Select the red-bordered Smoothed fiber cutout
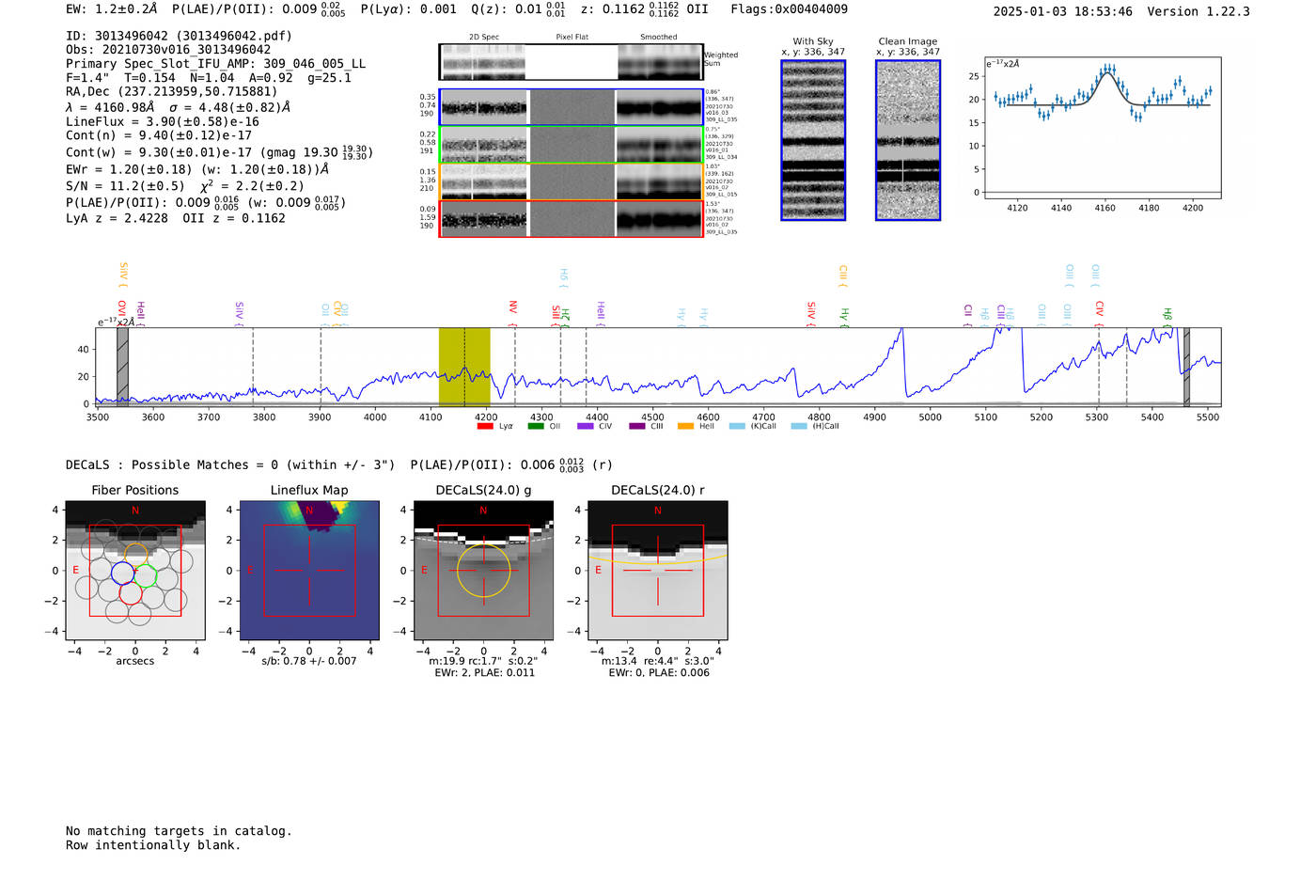Viewport: 1316px width, 896px height. pos(659,219)
